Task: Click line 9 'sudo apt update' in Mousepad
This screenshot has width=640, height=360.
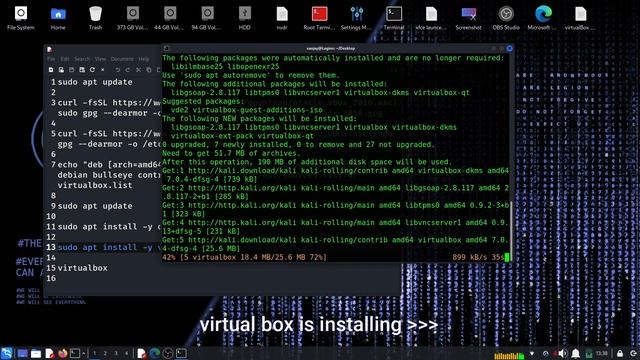Action: click(95, 206)
